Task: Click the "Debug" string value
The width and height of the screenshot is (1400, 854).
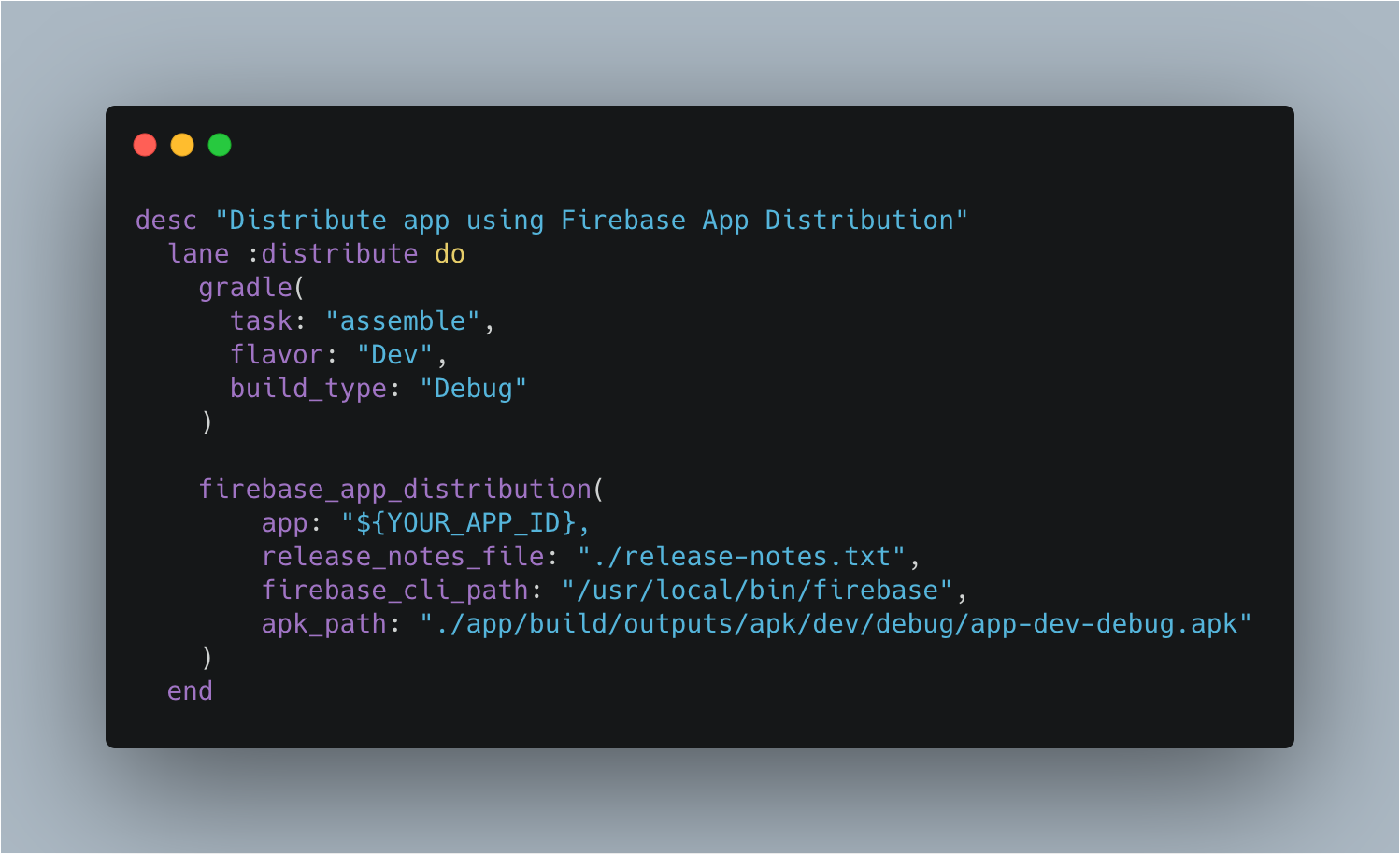Action: [473, 389]
